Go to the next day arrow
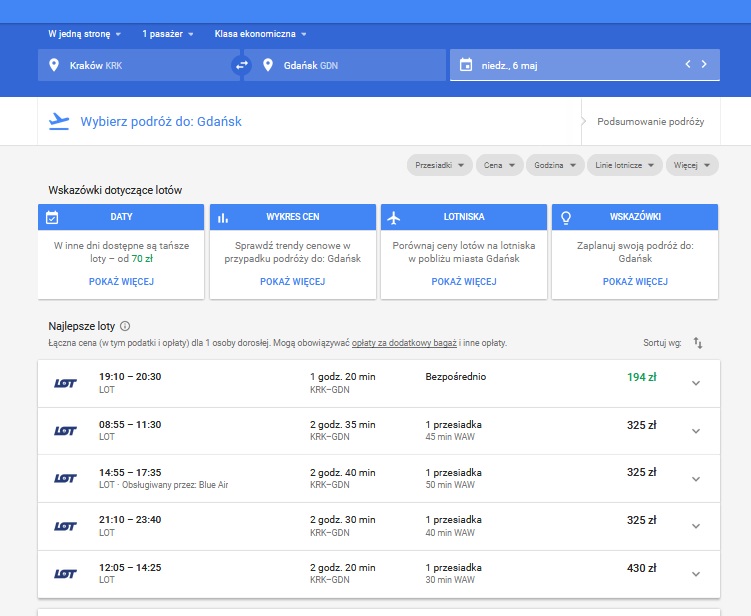 [704, 64]
